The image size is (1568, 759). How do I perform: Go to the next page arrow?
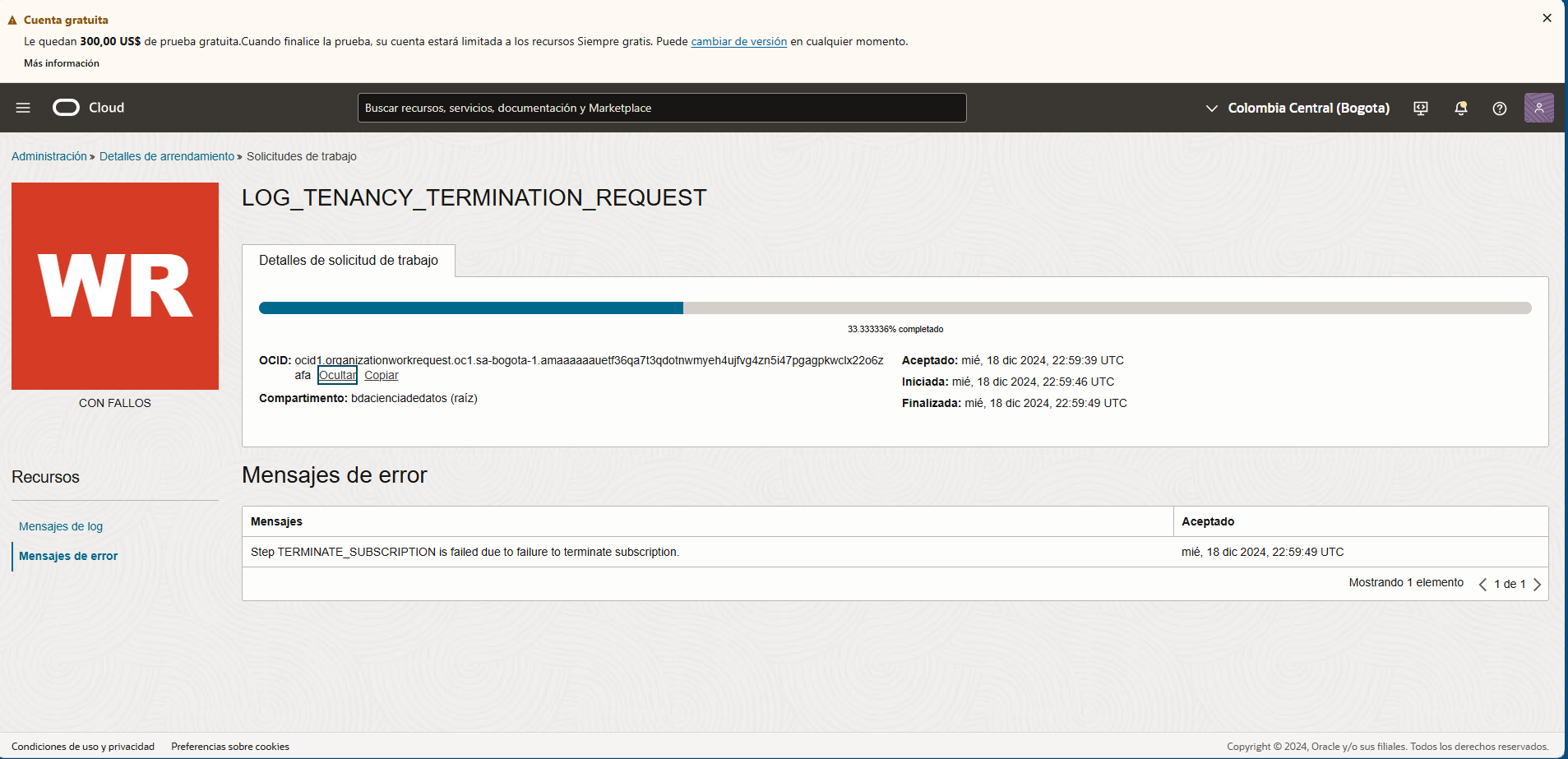click(1537, 584)
